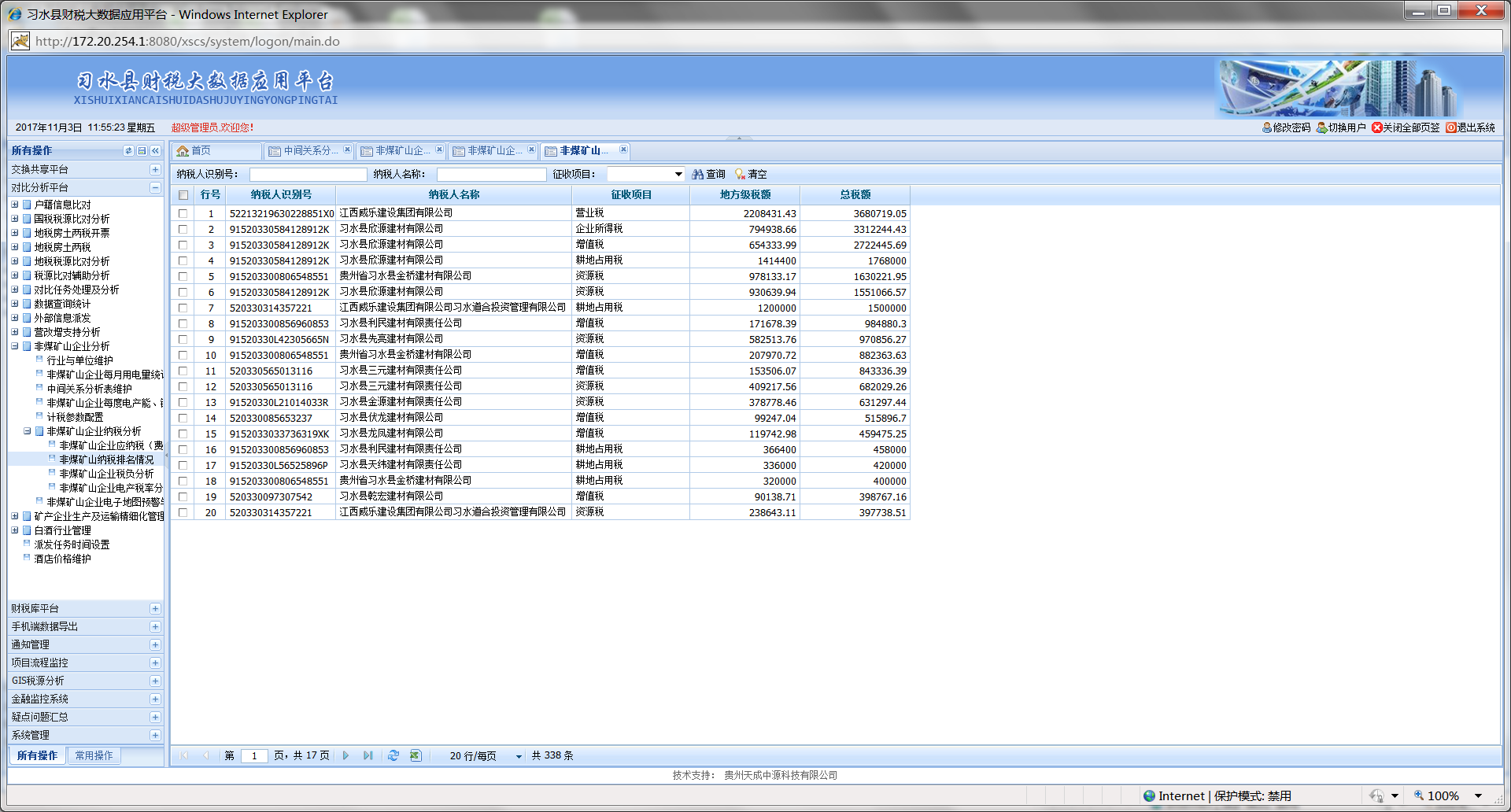Close the 中间关系分 tab with its x icon
The width and height of the screenshot is (1511, 812).
[347, 149]
